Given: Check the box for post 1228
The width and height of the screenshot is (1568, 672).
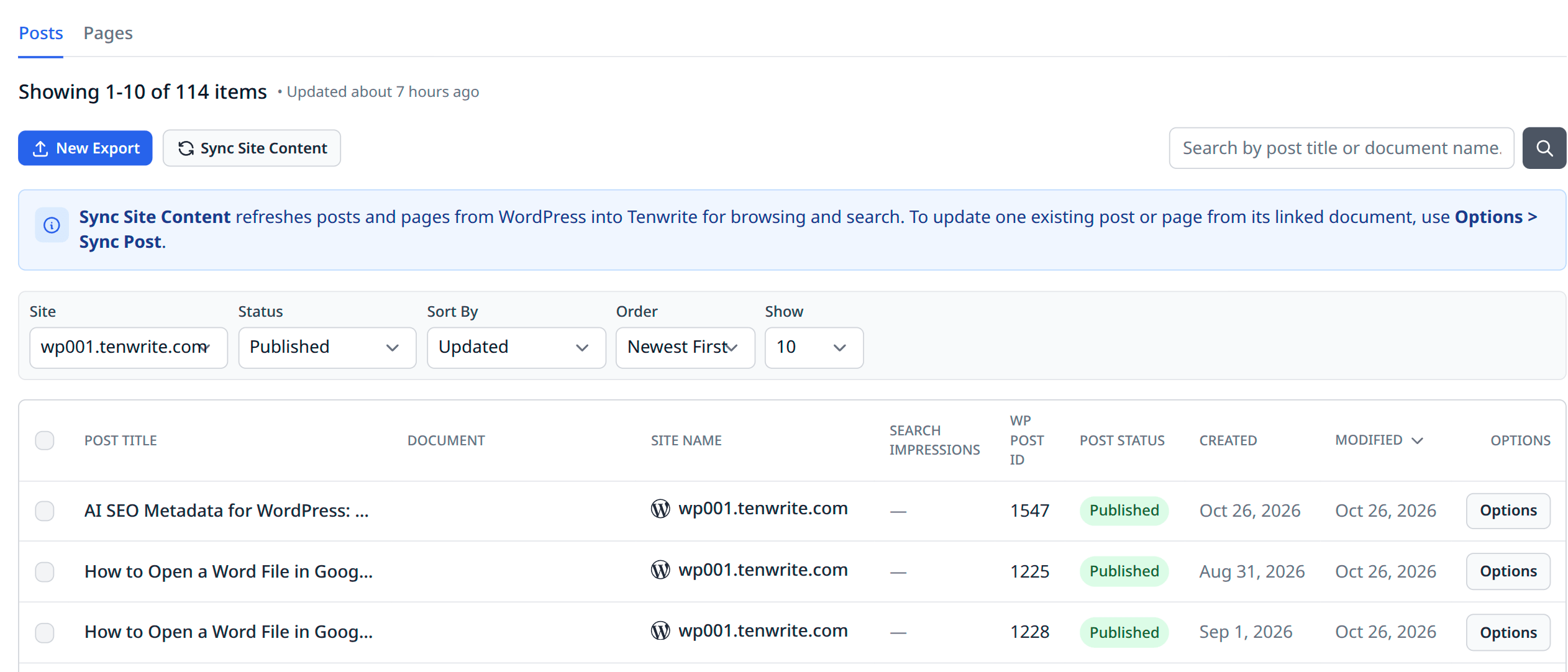Looking at the screenshot, I should tap(45, 632).
